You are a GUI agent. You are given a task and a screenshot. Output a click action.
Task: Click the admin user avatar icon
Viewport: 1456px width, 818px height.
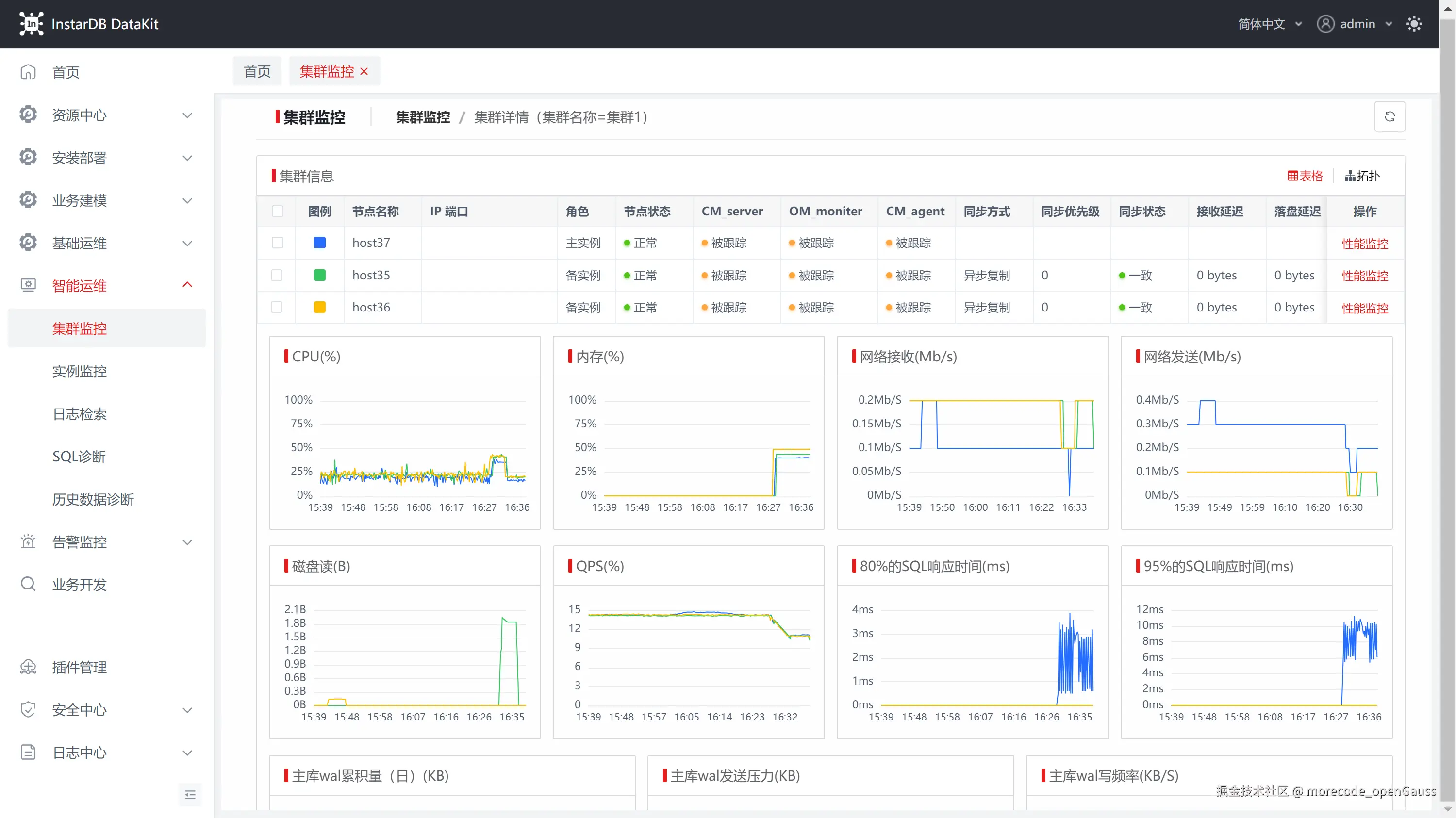click(x=1325, y=24)
